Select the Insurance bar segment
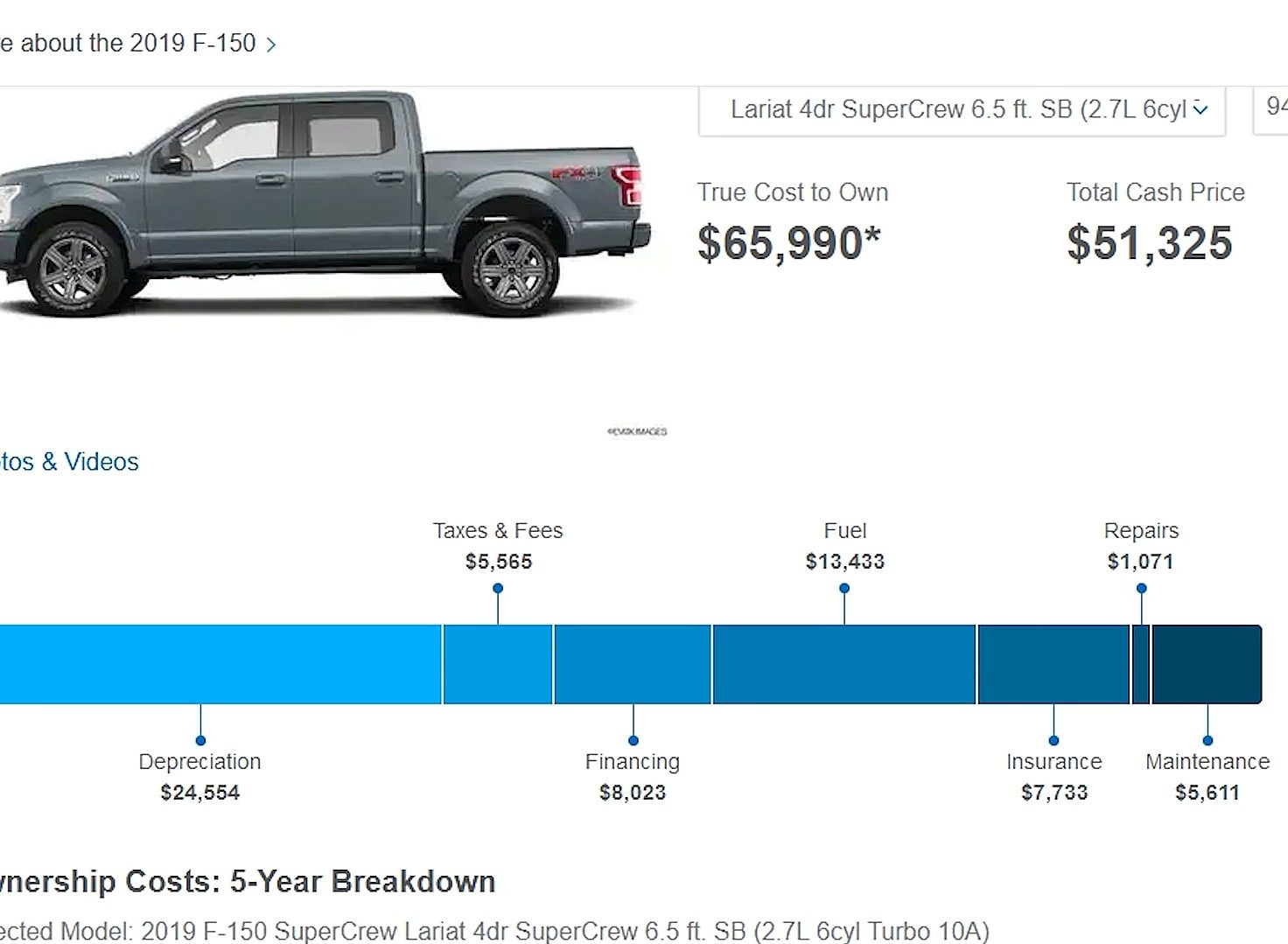The image size is (1288, 944). tap(1053, 664)
